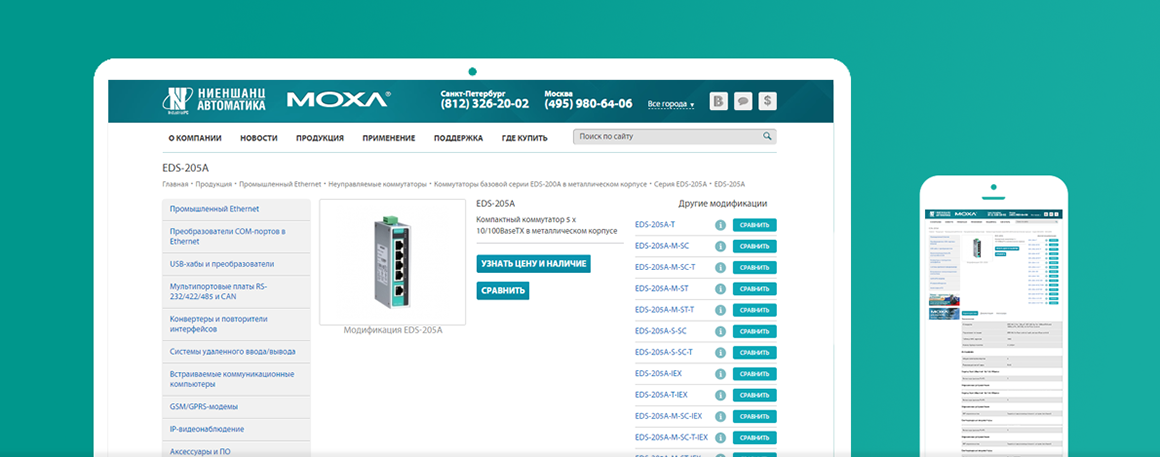Select Преобразователи COM-портов в Ethernet sidebar item
Screen dimensions: 1160x457
point(236,237)
